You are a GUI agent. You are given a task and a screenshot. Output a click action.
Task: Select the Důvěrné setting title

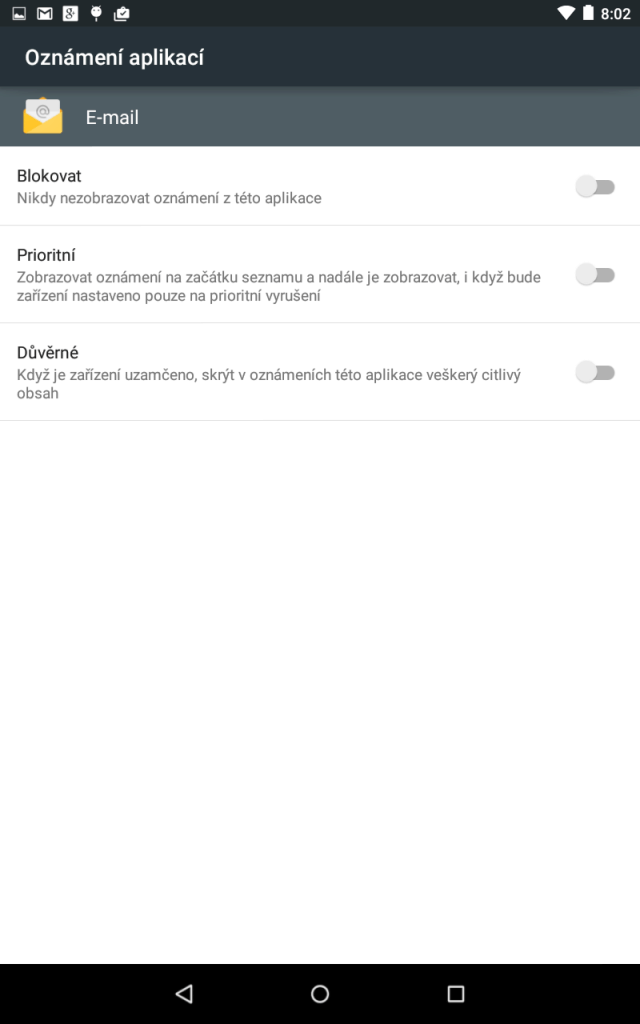tap(48, 352)
